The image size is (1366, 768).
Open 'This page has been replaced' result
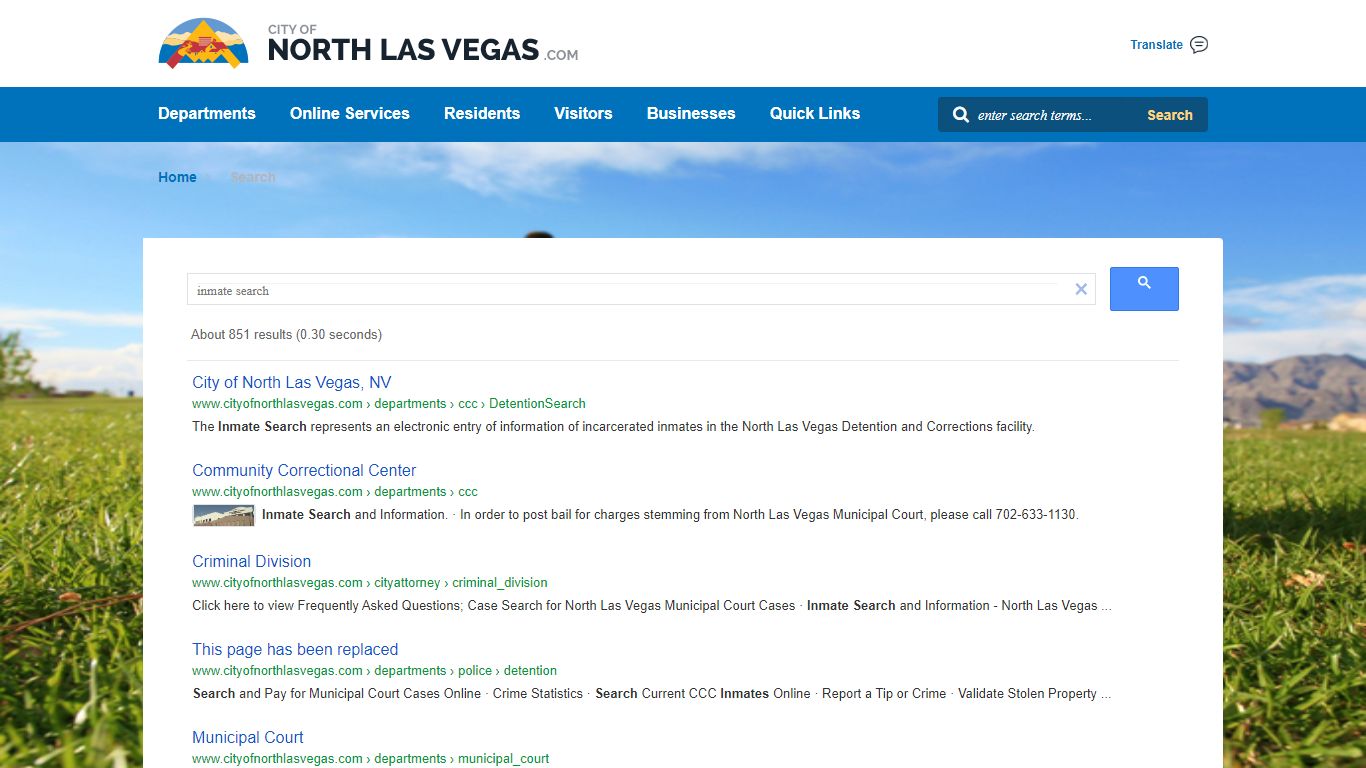pyautogui.click(x=295, y=650)
